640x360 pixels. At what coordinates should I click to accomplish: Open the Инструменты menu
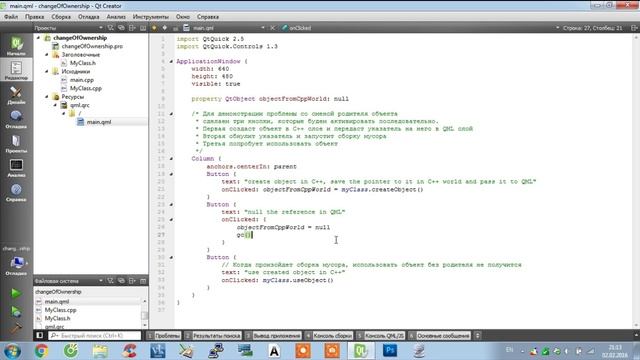pos(151,17)
